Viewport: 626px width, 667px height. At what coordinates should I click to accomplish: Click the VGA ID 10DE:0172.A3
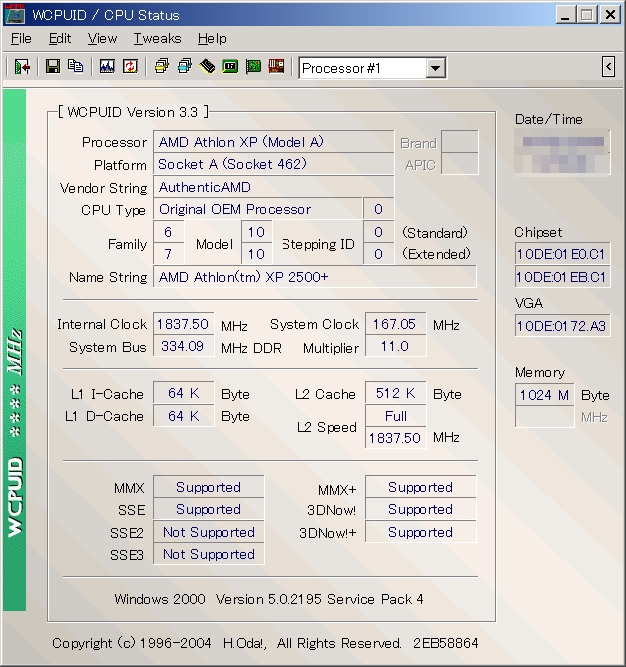tap(562, 326)
